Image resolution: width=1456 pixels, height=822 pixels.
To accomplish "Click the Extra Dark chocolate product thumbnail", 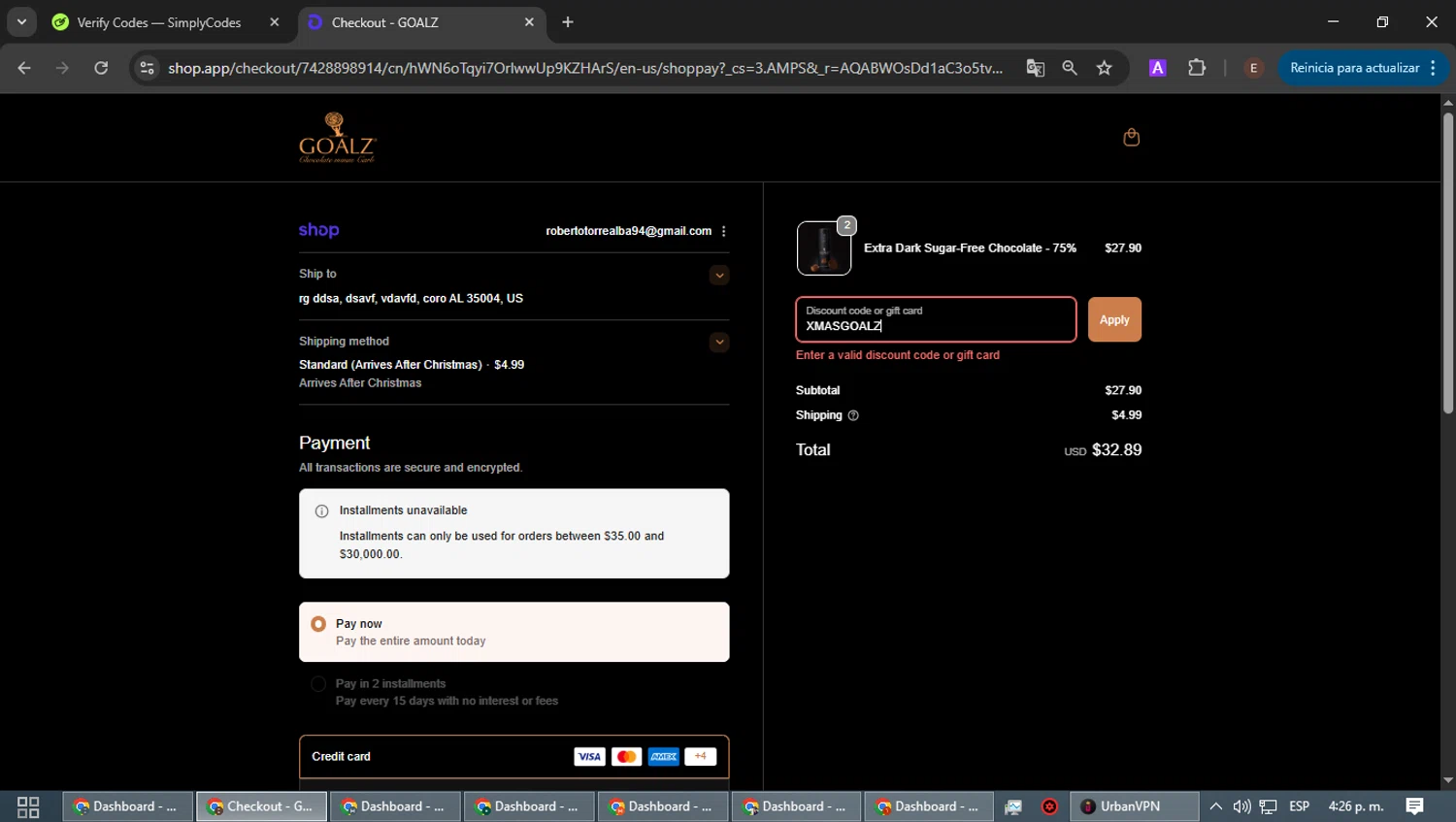I will (x=824, y=248).
